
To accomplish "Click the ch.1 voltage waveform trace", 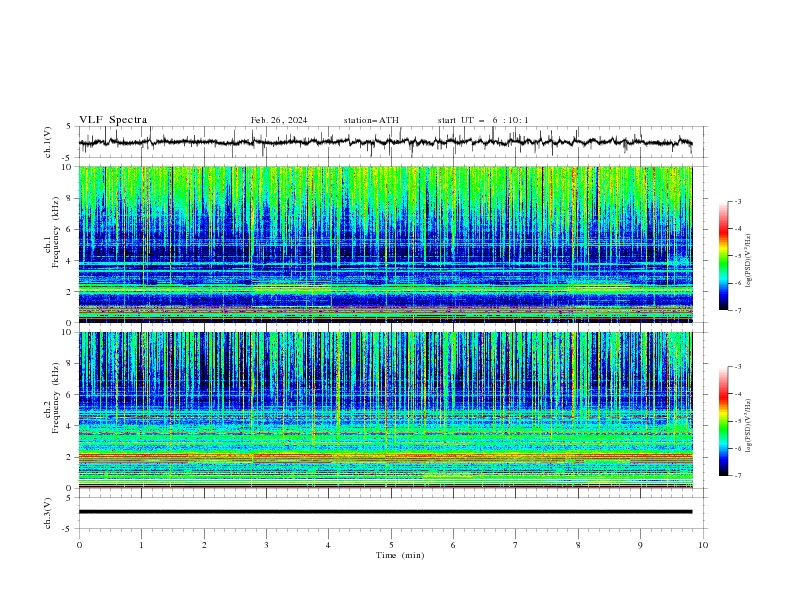I will tap(385, 142).
